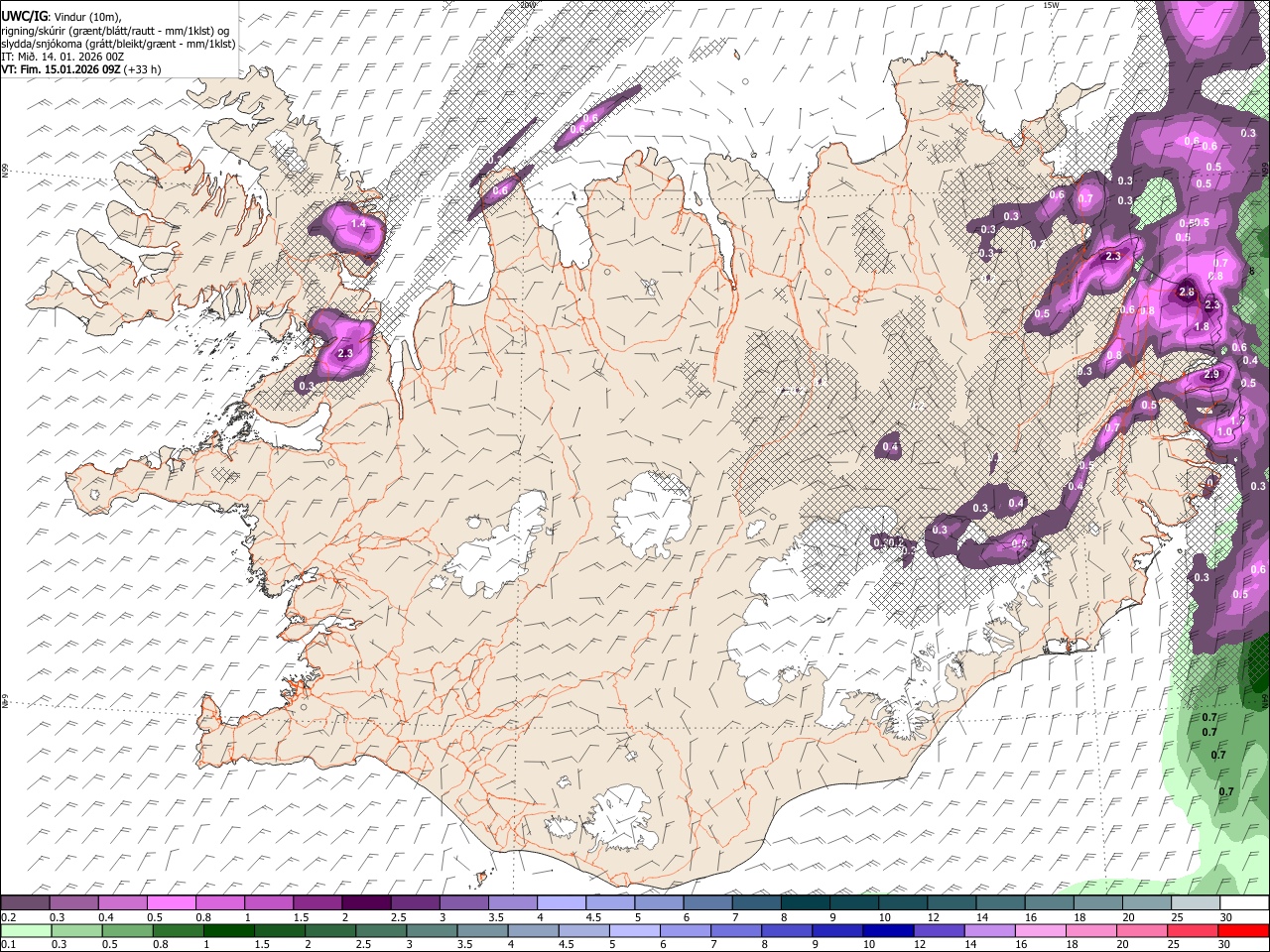
Task: Select the 1.5 swatch on the top snow scale
Action: 317,902
